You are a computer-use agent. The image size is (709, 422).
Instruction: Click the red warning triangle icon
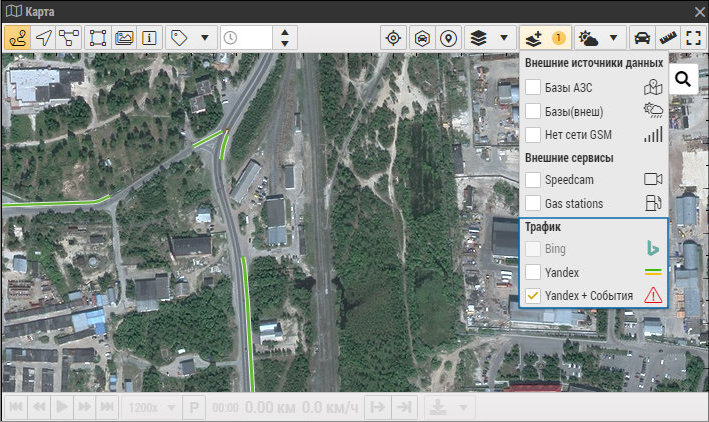tap(653, 295)
